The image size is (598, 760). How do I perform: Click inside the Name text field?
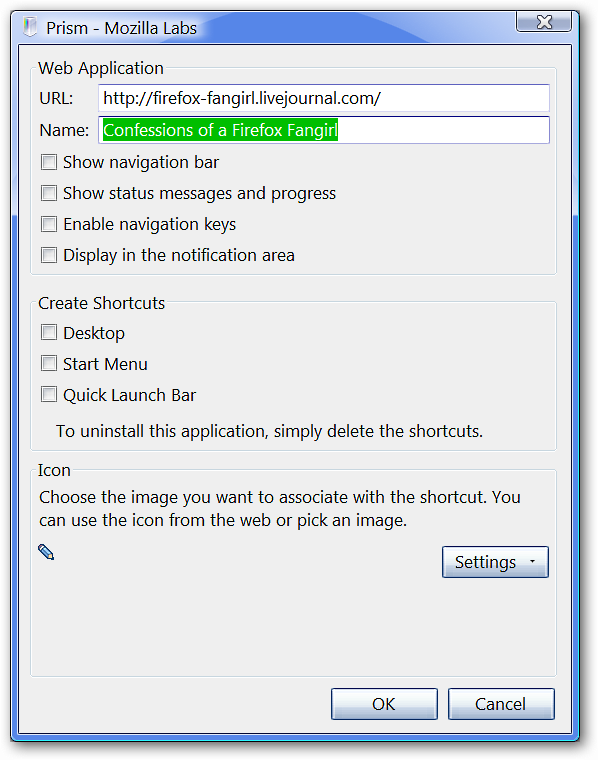tap(324, 130)
